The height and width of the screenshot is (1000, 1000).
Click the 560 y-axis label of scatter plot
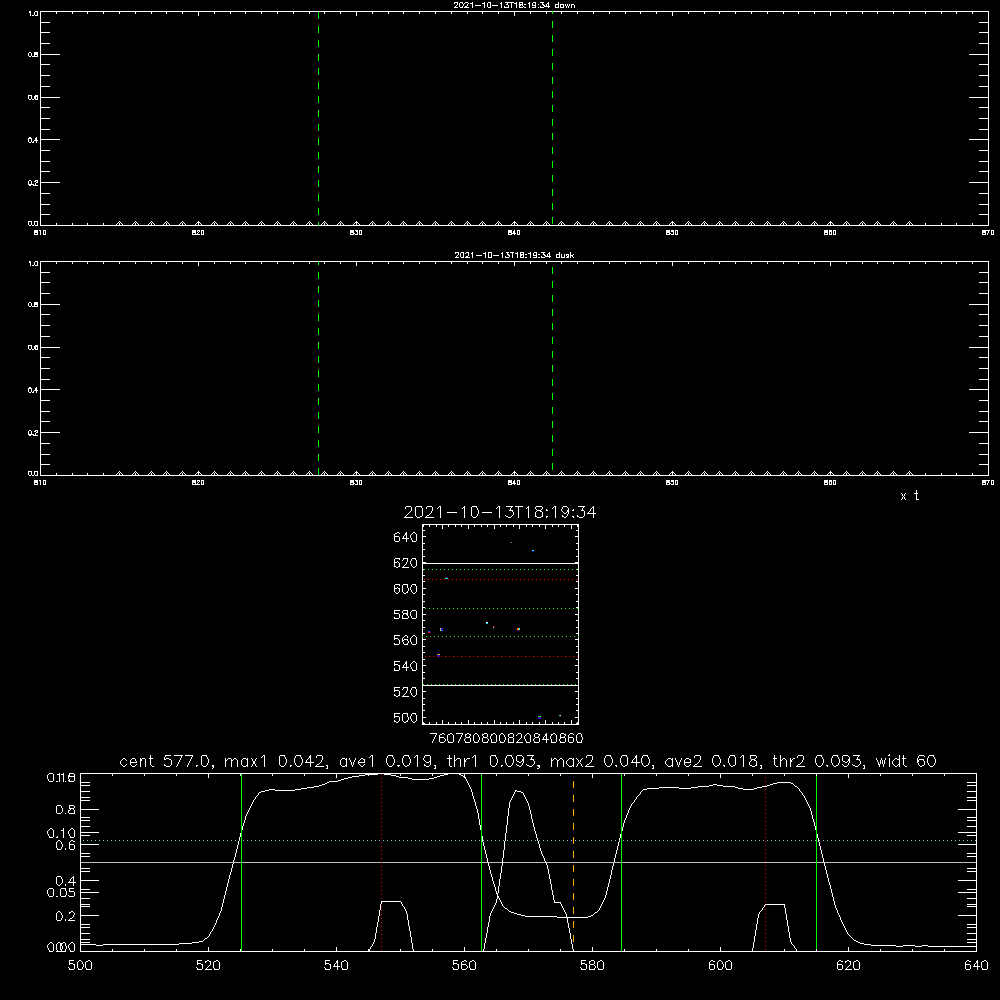click(406, 640)
